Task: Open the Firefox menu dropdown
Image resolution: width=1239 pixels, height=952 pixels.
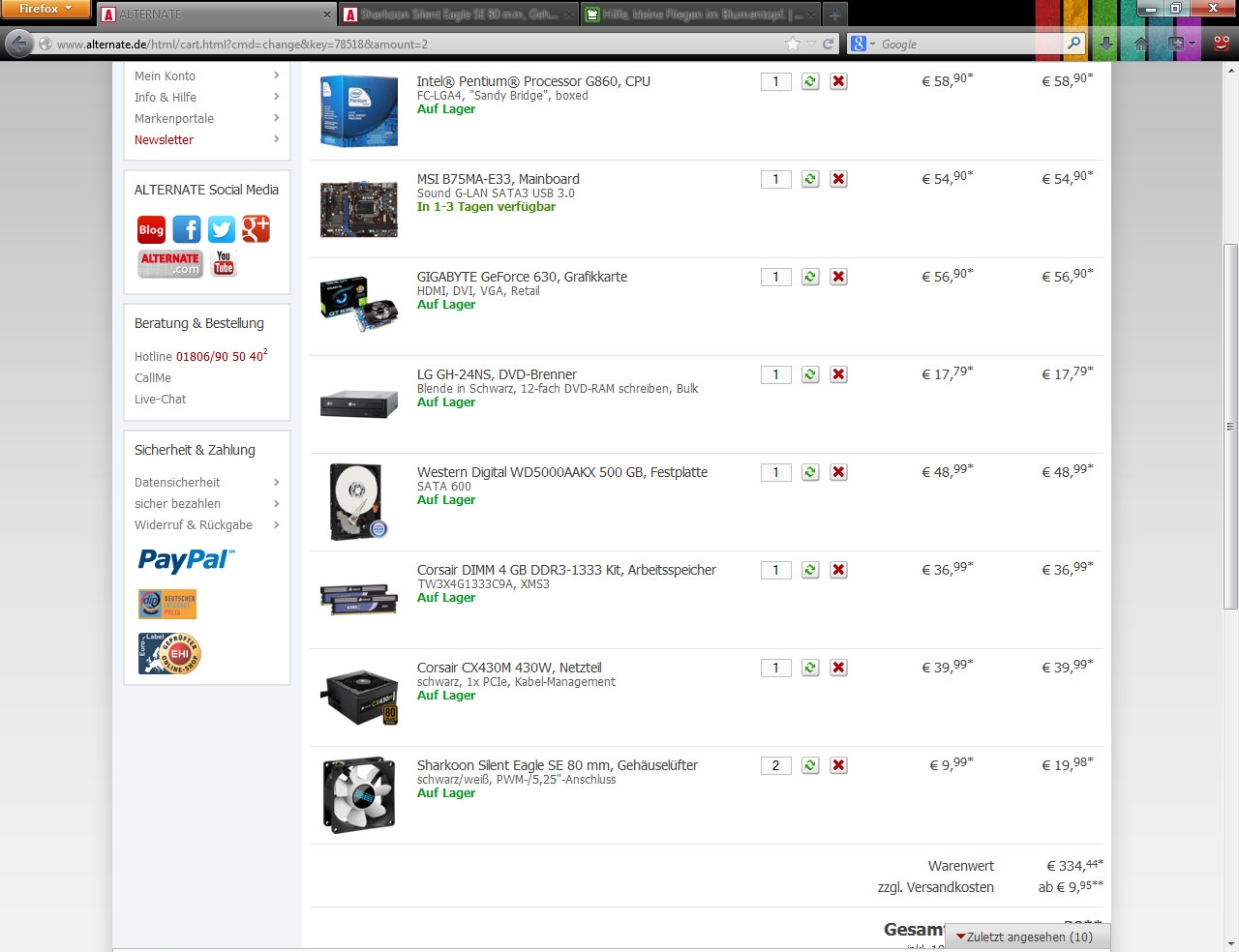Action: pos(45,9)
